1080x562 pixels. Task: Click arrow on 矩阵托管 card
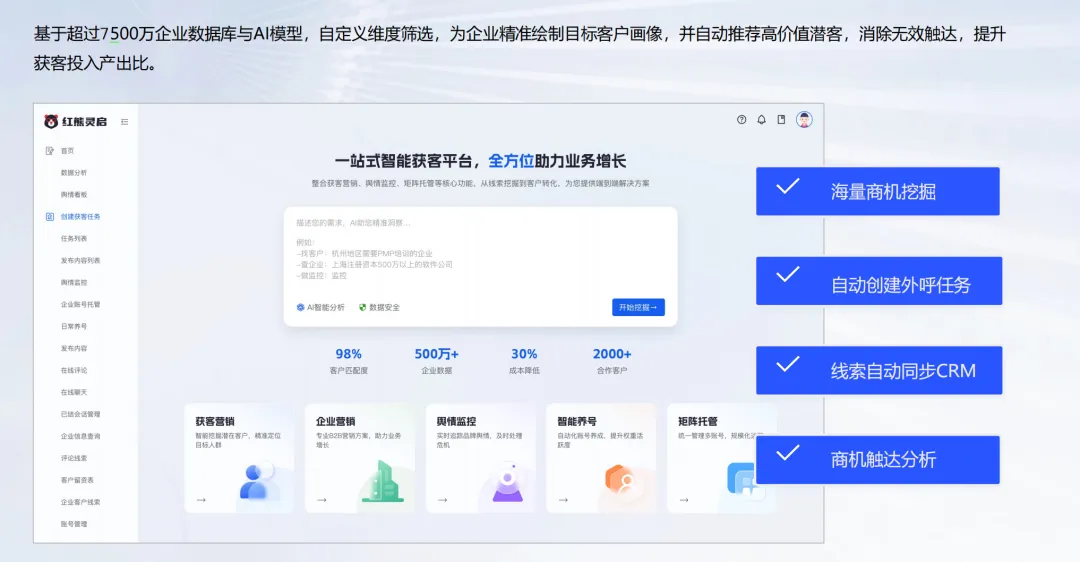[x=684, y=500]
